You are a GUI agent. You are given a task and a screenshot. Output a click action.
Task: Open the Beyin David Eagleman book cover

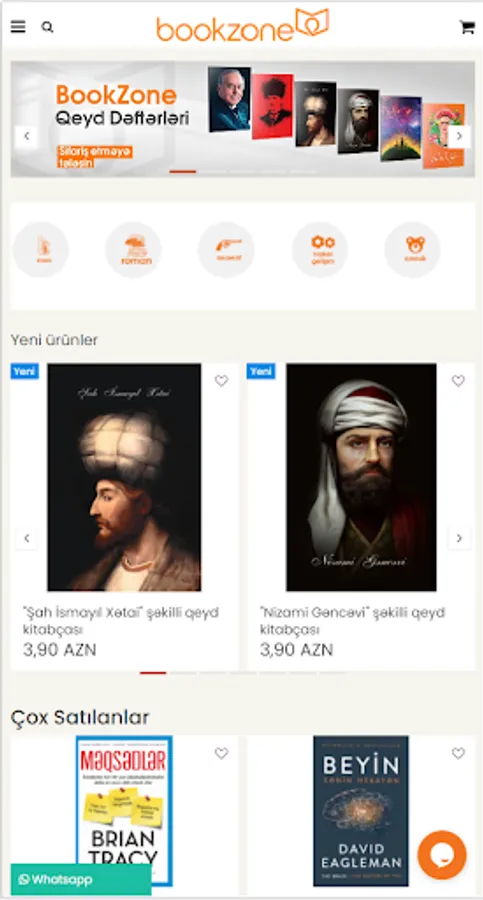(x=361, y=811)
